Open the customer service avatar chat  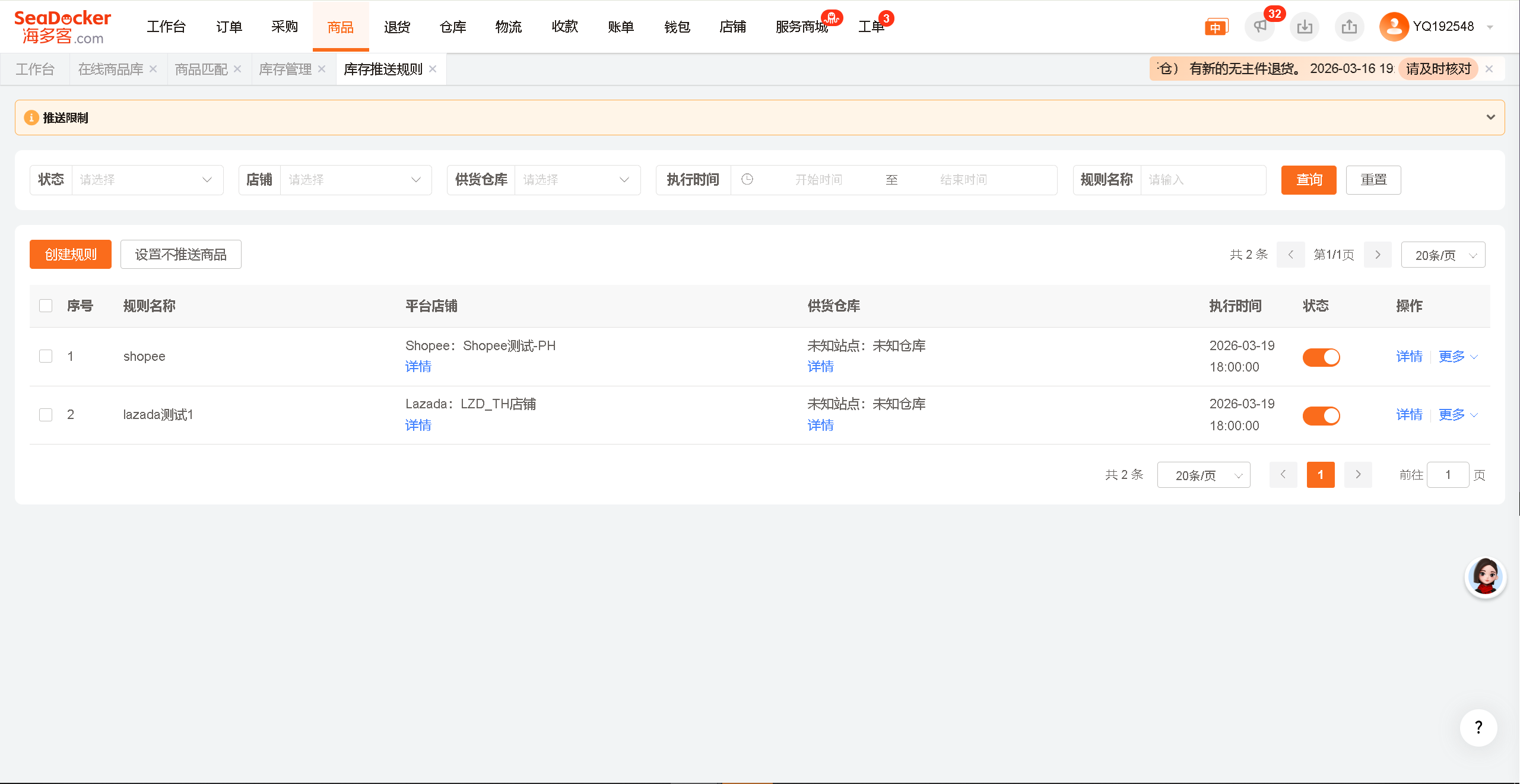(1485, 577)
